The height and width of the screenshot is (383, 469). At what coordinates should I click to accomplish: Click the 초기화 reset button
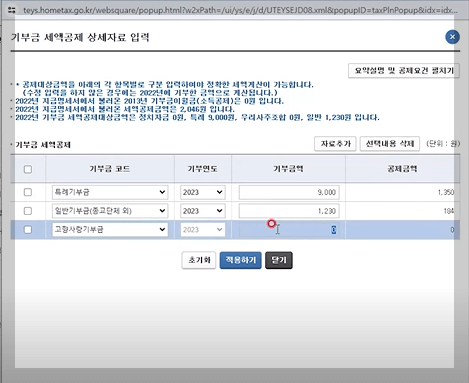(x=199, y=260)
